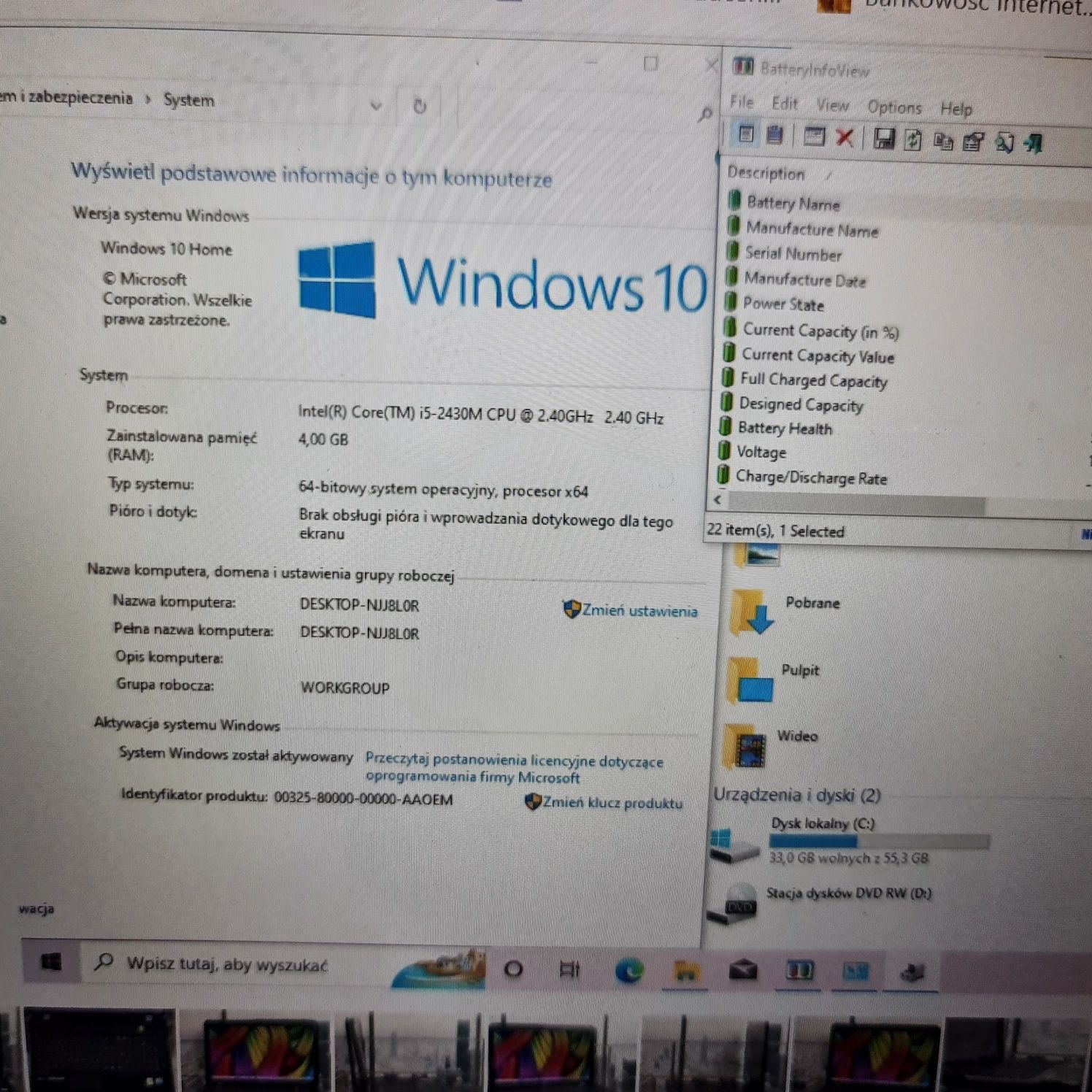Open Pulpit folder icon in Explorer
Screen dimensions: 1092x1092
[x=750, y=679]
